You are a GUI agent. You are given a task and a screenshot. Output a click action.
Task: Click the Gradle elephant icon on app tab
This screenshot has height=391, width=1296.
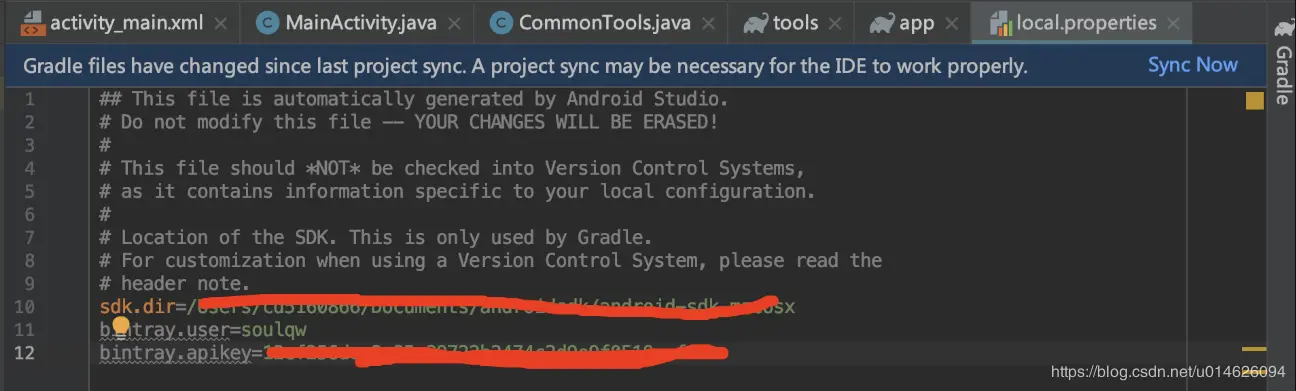coord(882,22)
